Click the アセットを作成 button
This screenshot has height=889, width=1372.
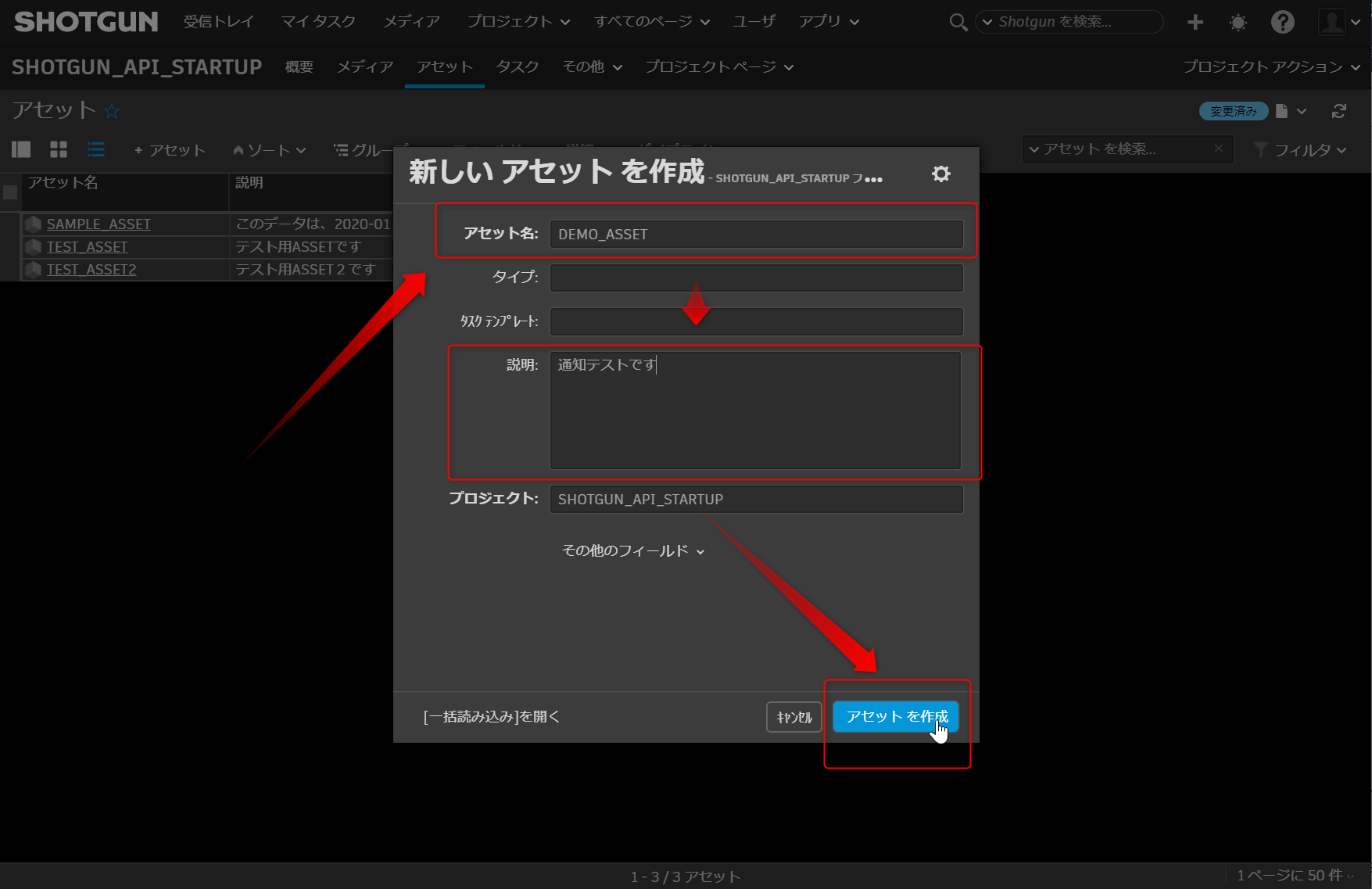tap(896, 716)
